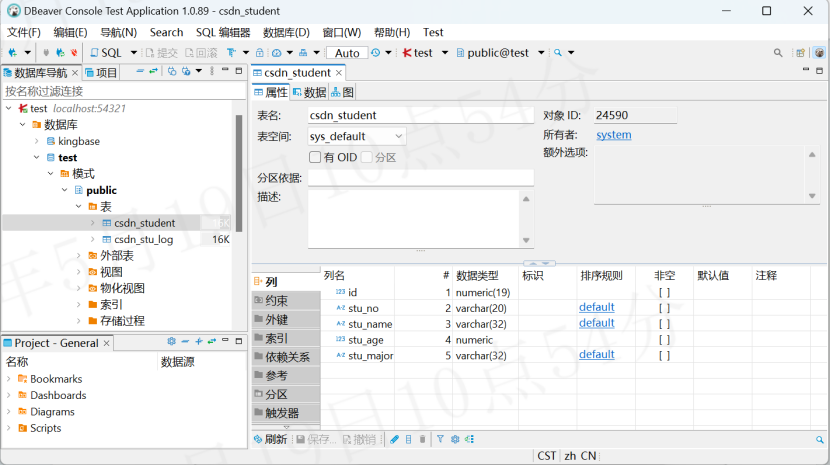The width and height of the screenshot is (831, 465).
Task: Click the blue column icon beside pencil
Action: [409, 439]
